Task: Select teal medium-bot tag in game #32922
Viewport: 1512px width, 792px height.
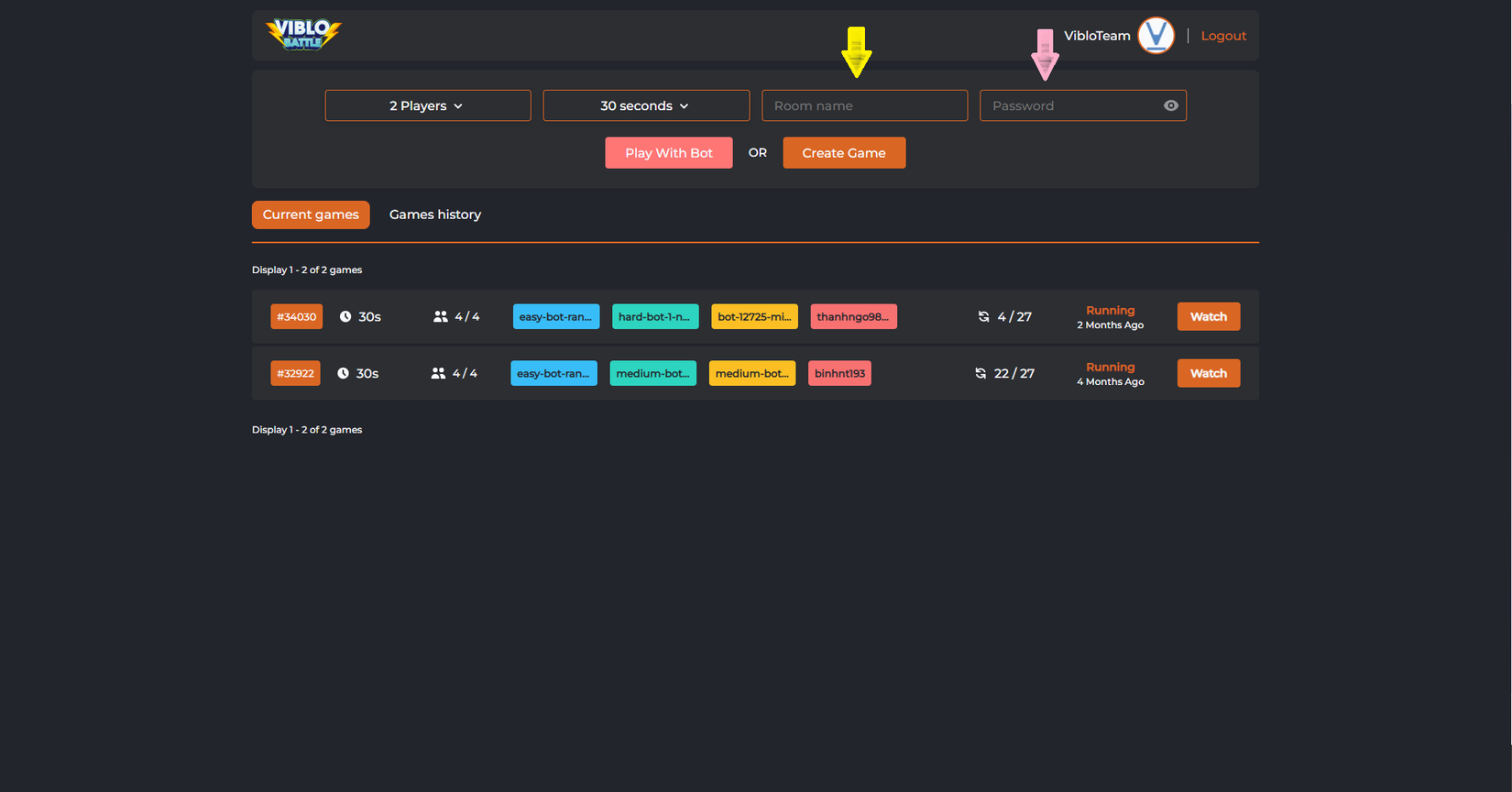Action: coord(653,373)
